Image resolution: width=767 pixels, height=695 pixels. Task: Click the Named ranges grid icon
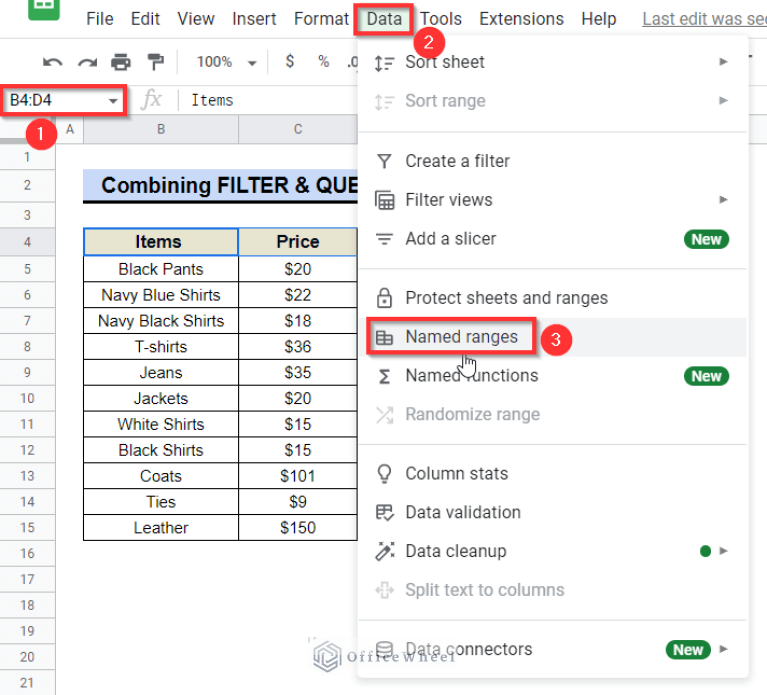384,337
